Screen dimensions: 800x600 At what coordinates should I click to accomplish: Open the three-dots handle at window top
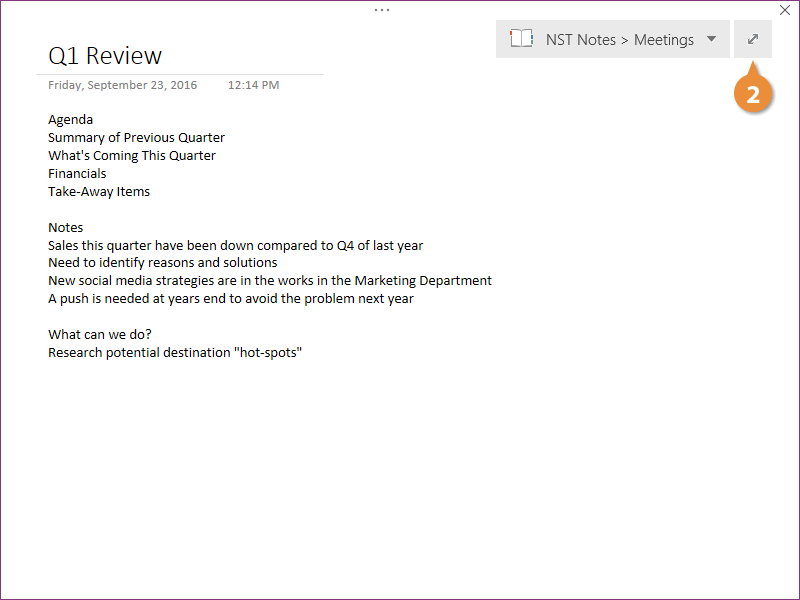pyautogui.click(x=382, y=9)
